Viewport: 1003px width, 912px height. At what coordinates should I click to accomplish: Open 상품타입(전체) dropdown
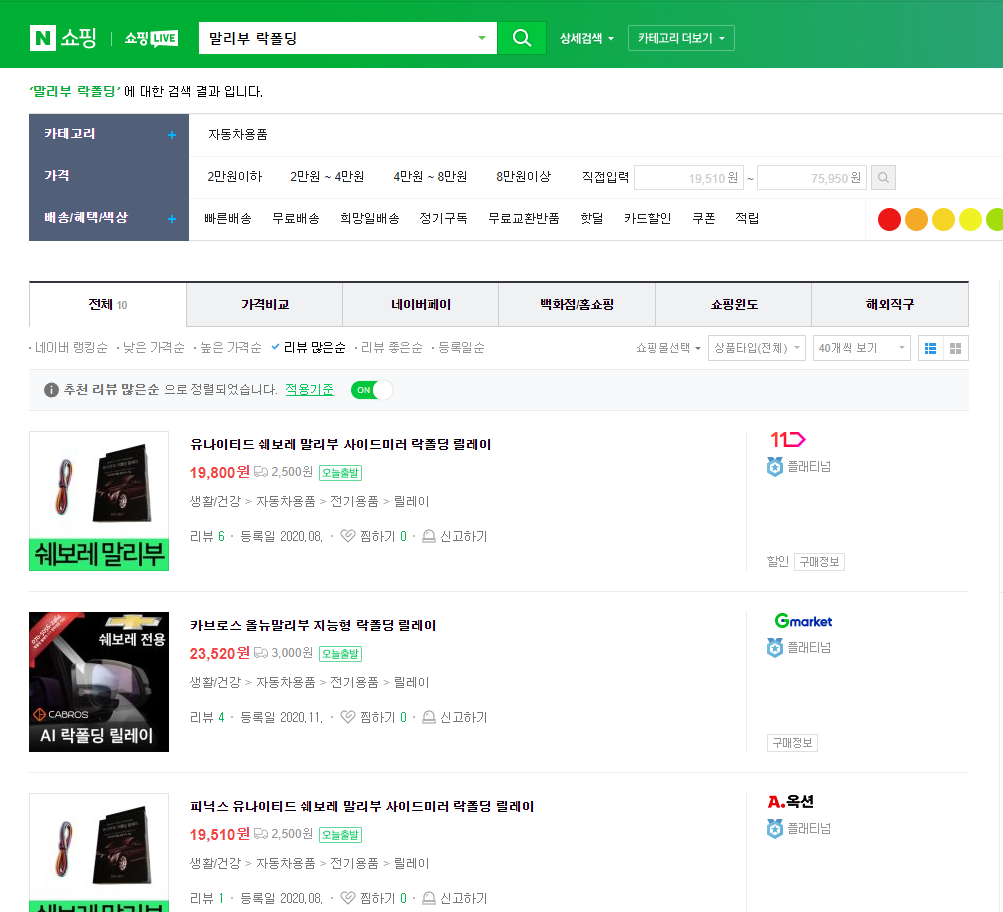(756, 348)
